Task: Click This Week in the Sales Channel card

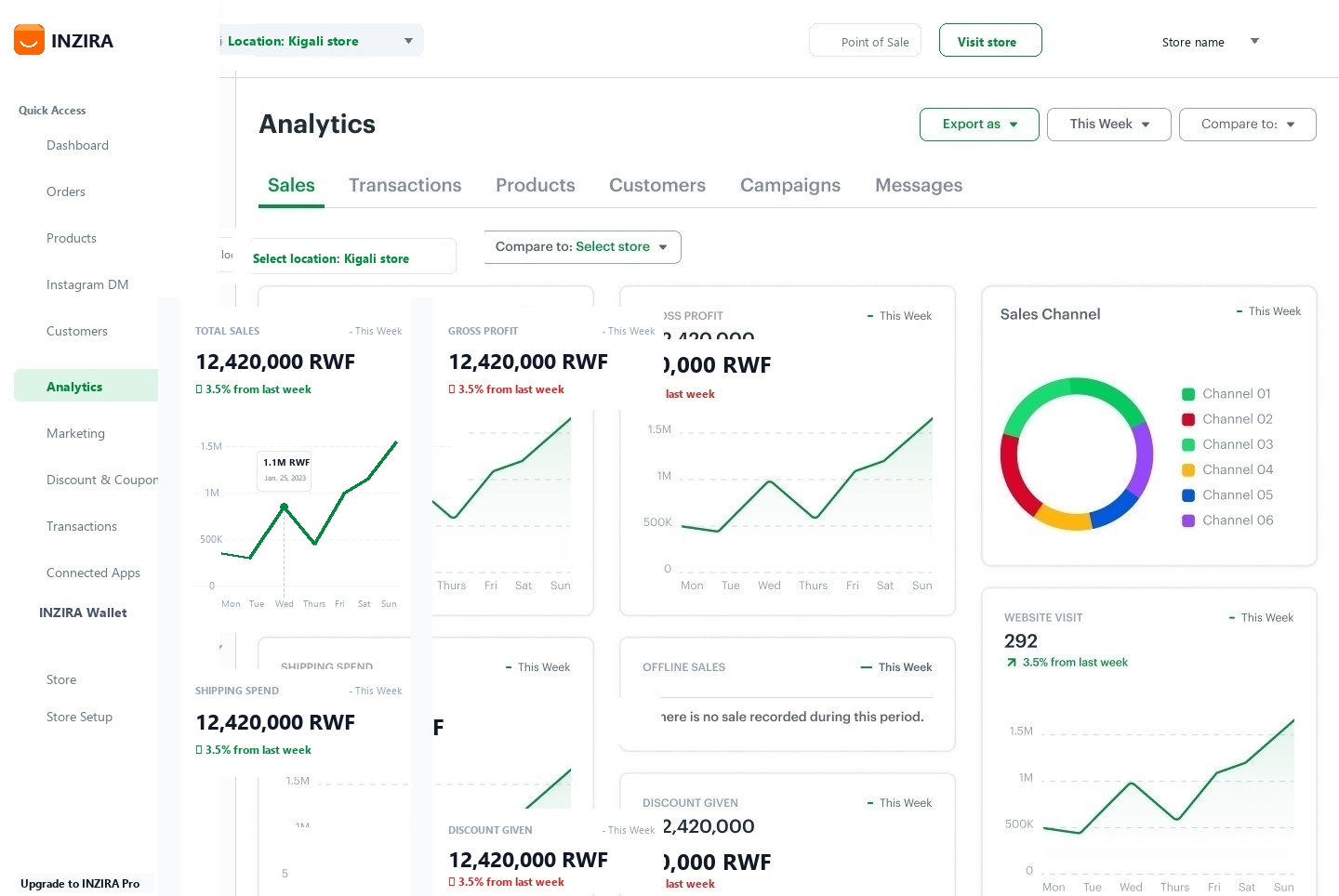Action: click(1274, 311)
